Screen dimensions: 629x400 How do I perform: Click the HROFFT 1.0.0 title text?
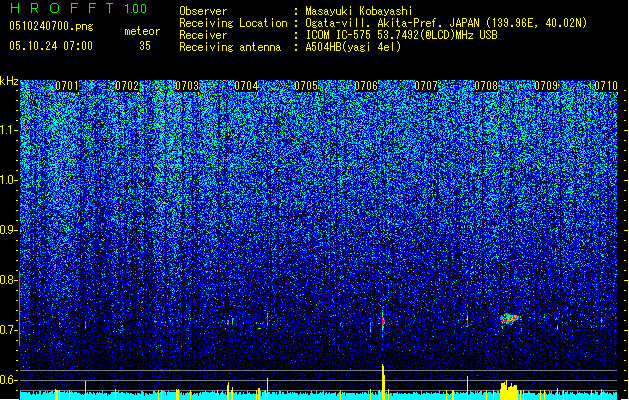tap(79, 8)
